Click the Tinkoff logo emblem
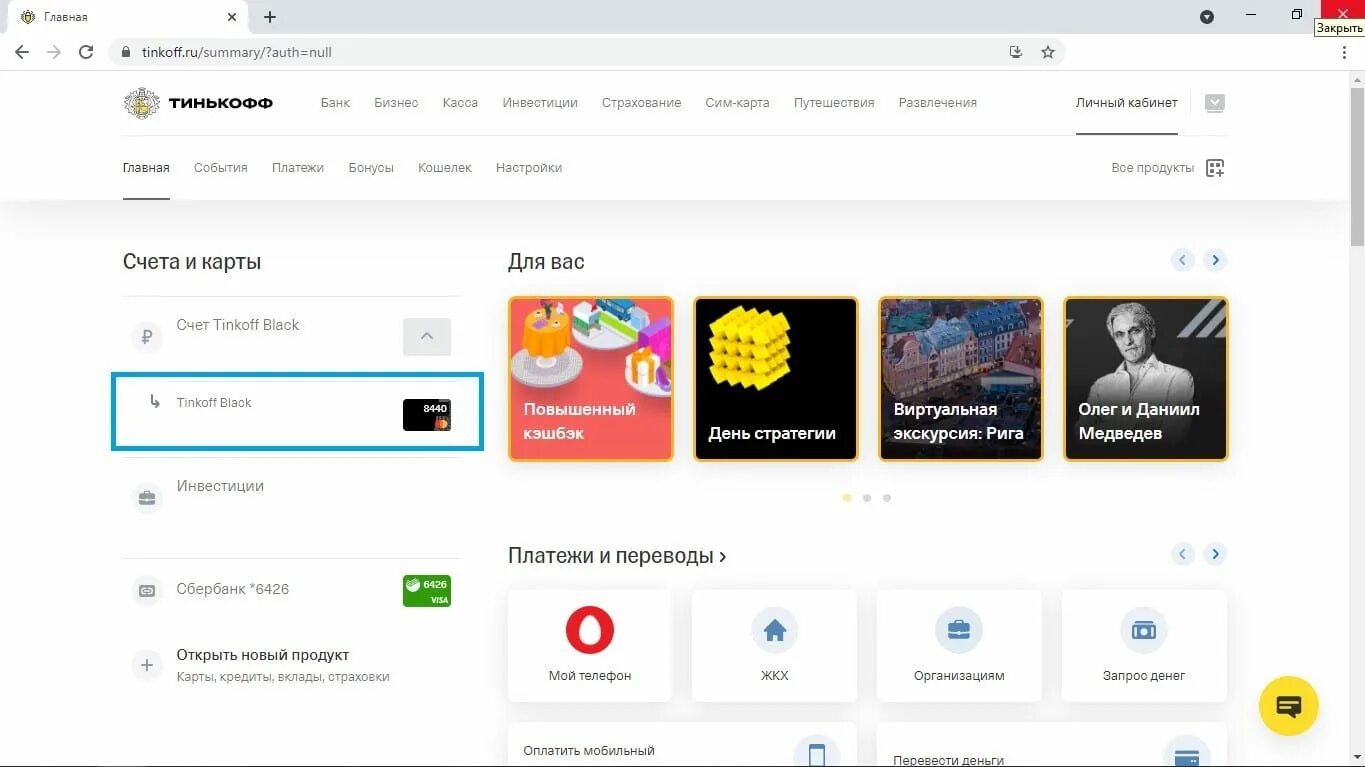Viewport: 1365px width, 767px height. tap(141, 103)
